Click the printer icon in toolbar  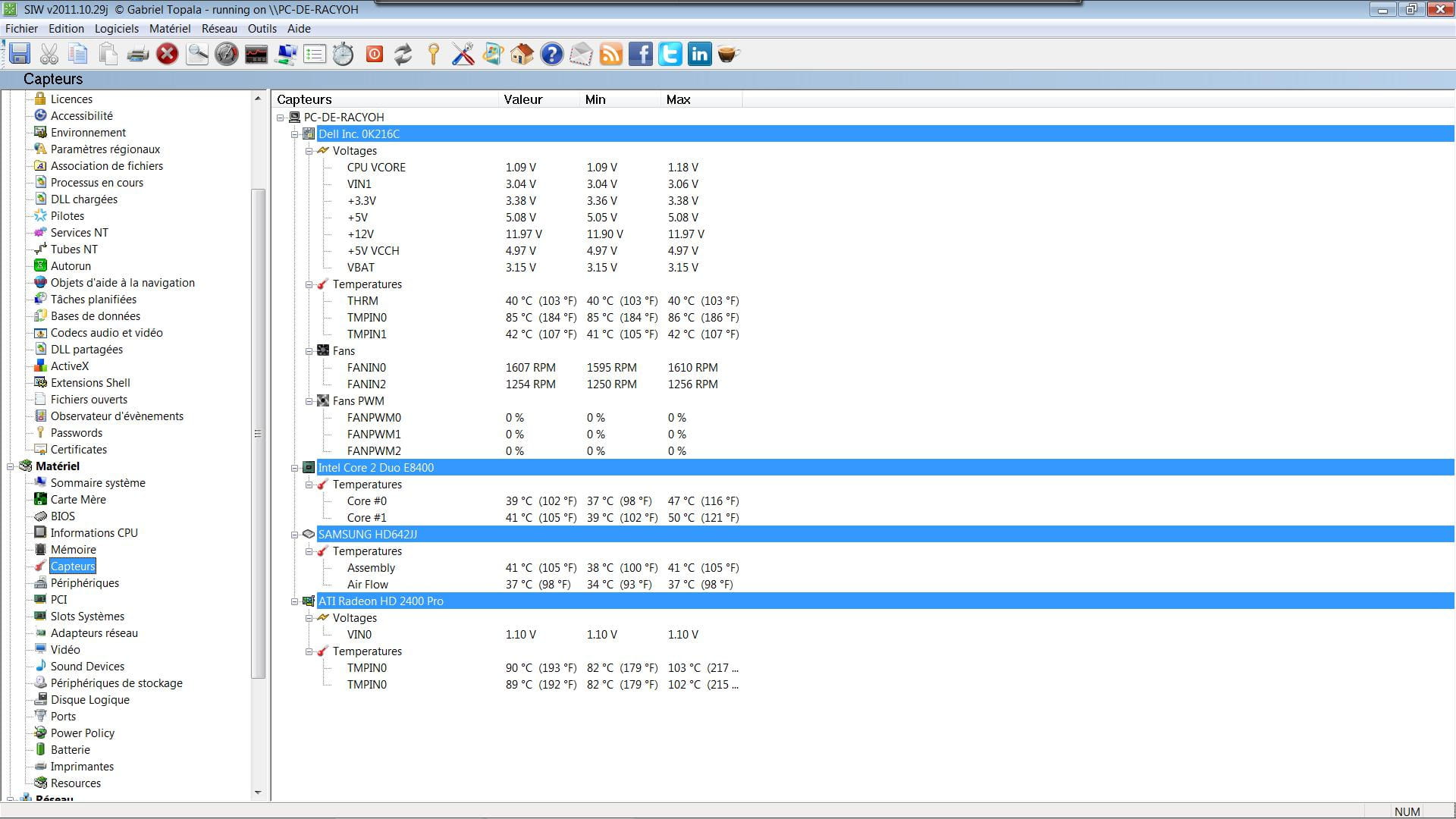137,54
